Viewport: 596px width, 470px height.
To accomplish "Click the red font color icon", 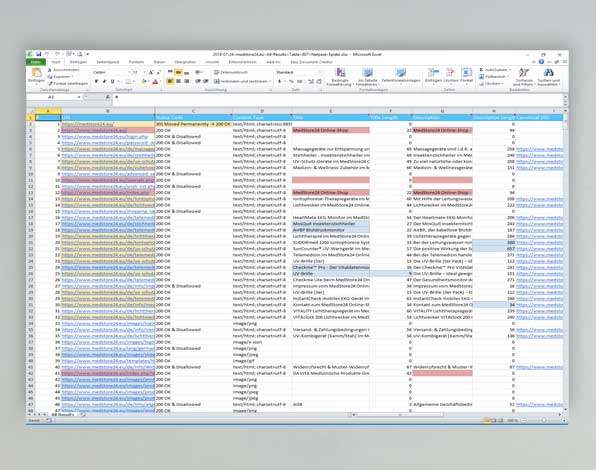I will 155,81.
